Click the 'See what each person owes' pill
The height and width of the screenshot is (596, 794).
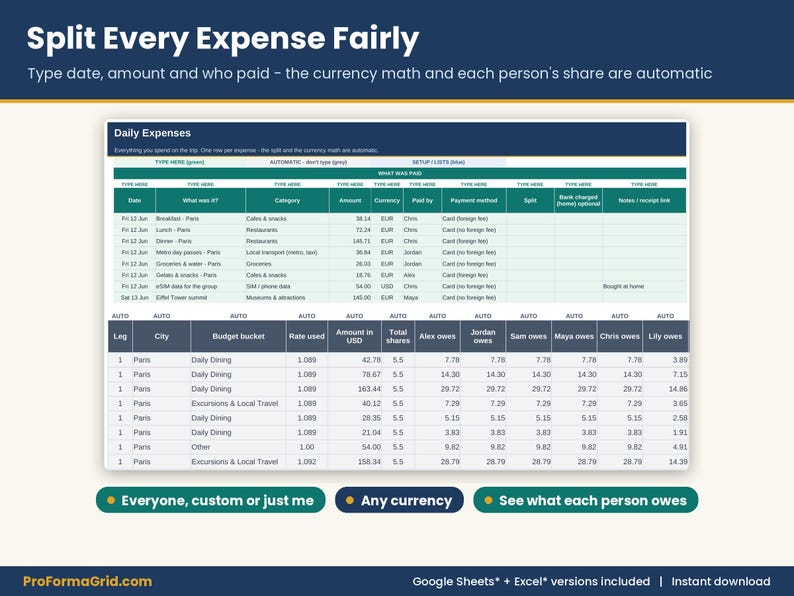tap(585, 500)
